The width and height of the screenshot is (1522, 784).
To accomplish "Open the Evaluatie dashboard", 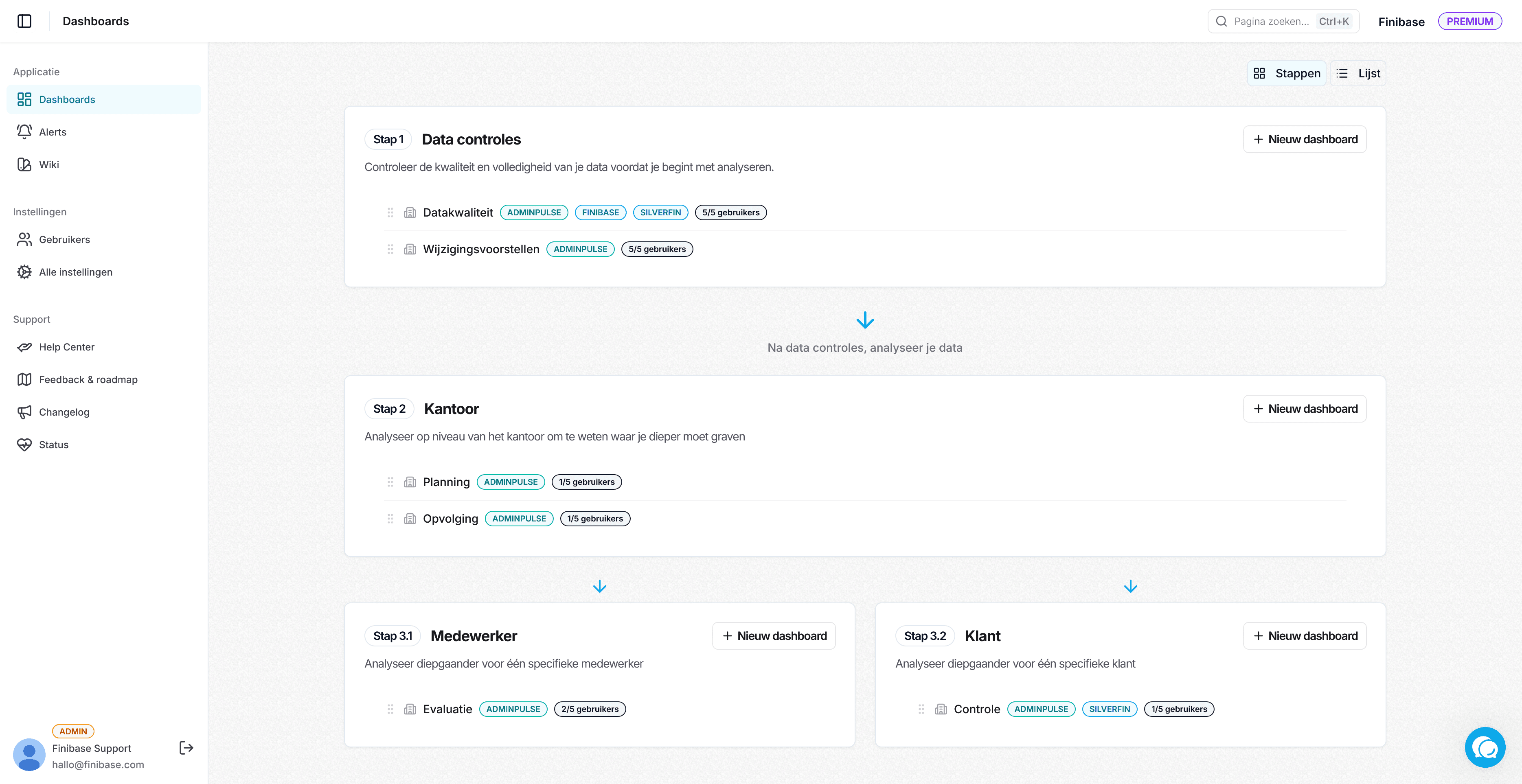I will (x=447, y=709).
